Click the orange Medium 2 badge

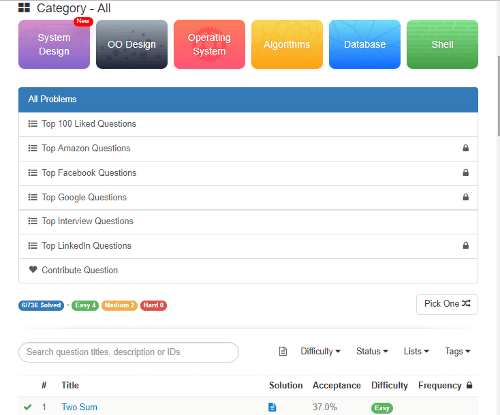click(119, 305)
